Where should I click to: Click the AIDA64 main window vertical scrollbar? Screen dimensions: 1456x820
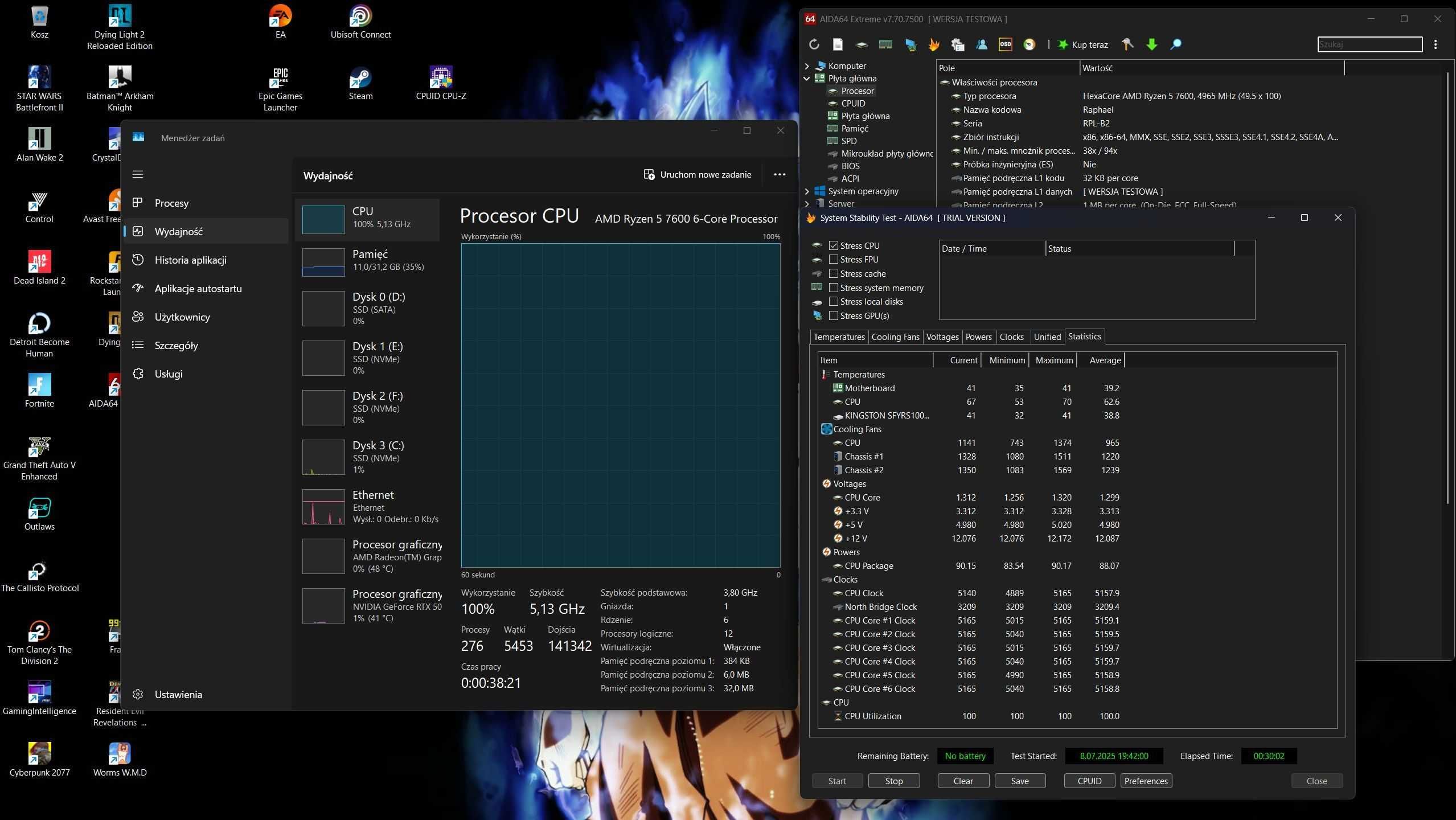(1448, 287)
